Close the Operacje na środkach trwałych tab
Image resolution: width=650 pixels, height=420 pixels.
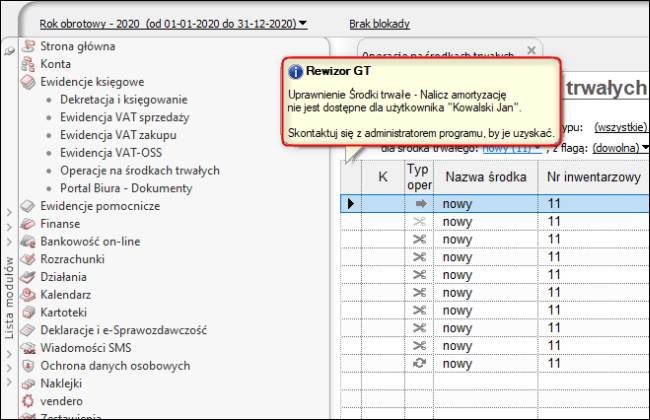tap(531, 50)
